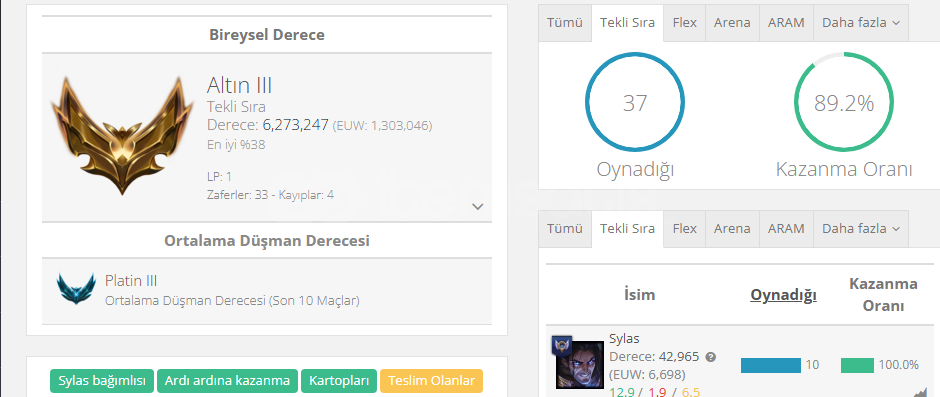Click the Ardı ardına kazanma tag
Viewport: 940px width, 397px height.
(x=227, y=381)
